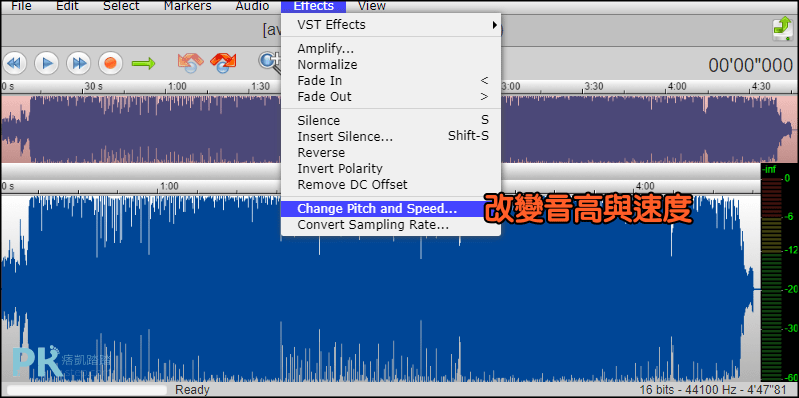Apply Silence to selection

pos(391,120)
